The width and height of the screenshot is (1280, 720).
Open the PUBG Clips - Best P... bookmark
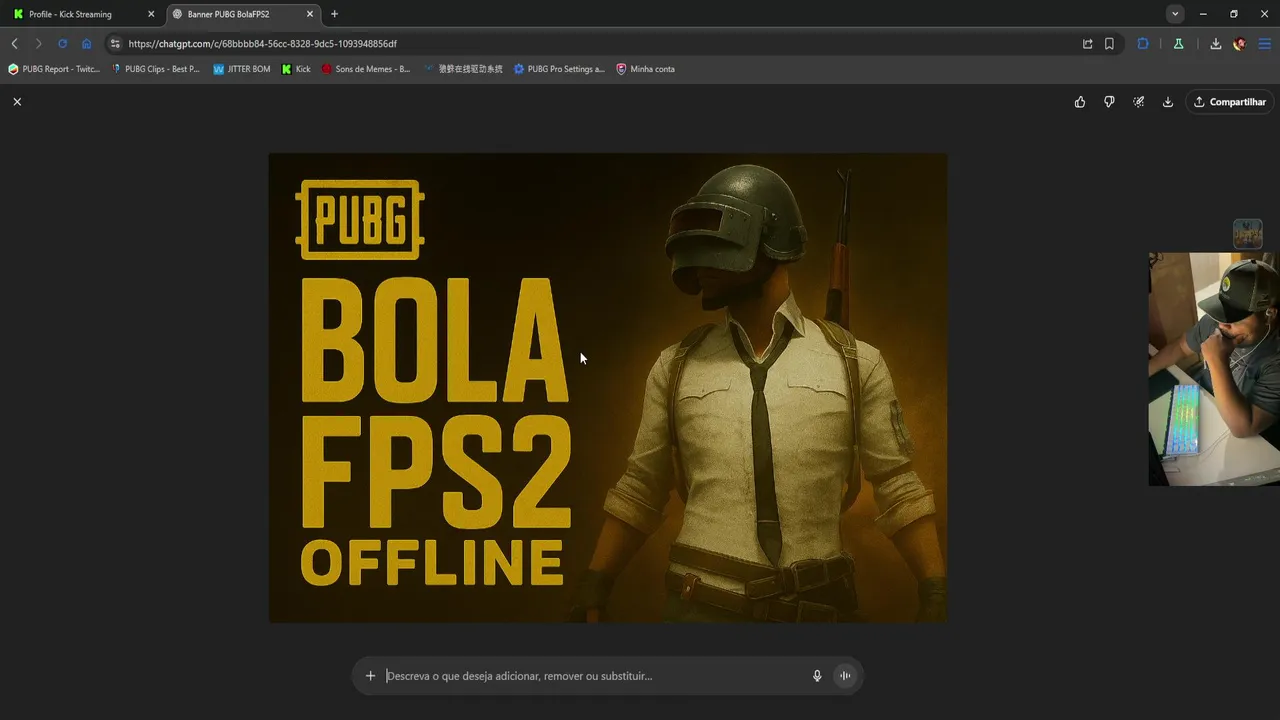pyautogui.click(x=156, y=69)
